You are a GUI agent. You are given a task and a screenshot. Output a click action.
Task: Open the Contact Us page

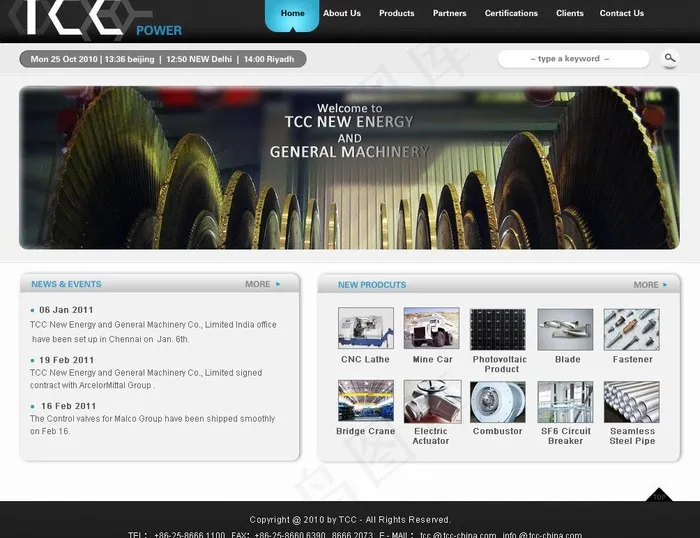[621, 14]
